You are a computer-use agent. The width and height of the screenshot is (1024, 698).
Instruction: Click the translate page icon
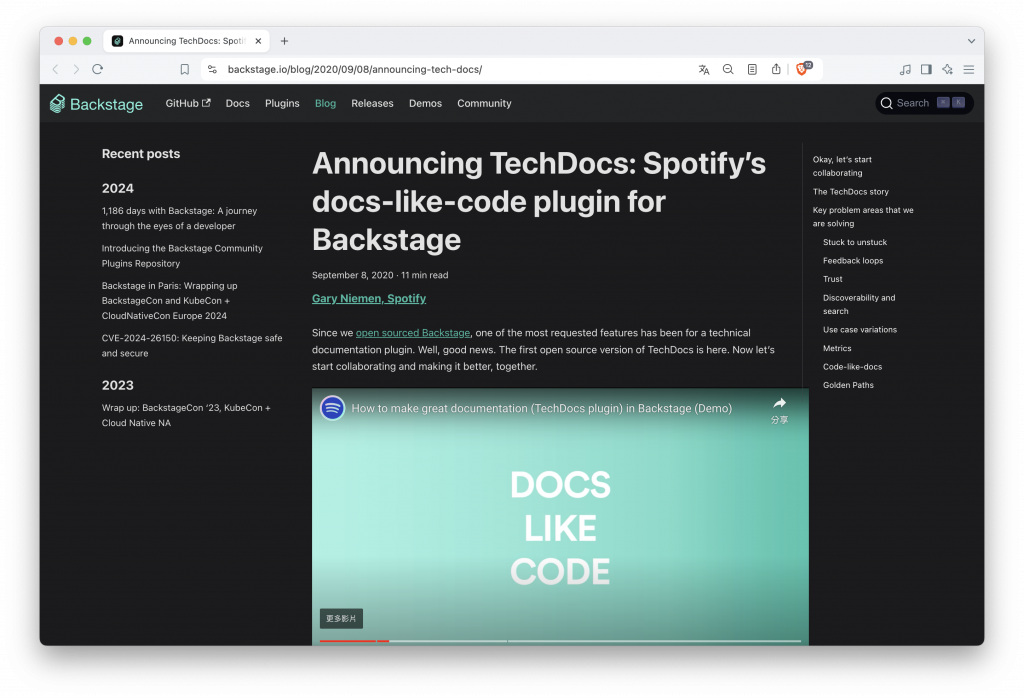point(704,69)
